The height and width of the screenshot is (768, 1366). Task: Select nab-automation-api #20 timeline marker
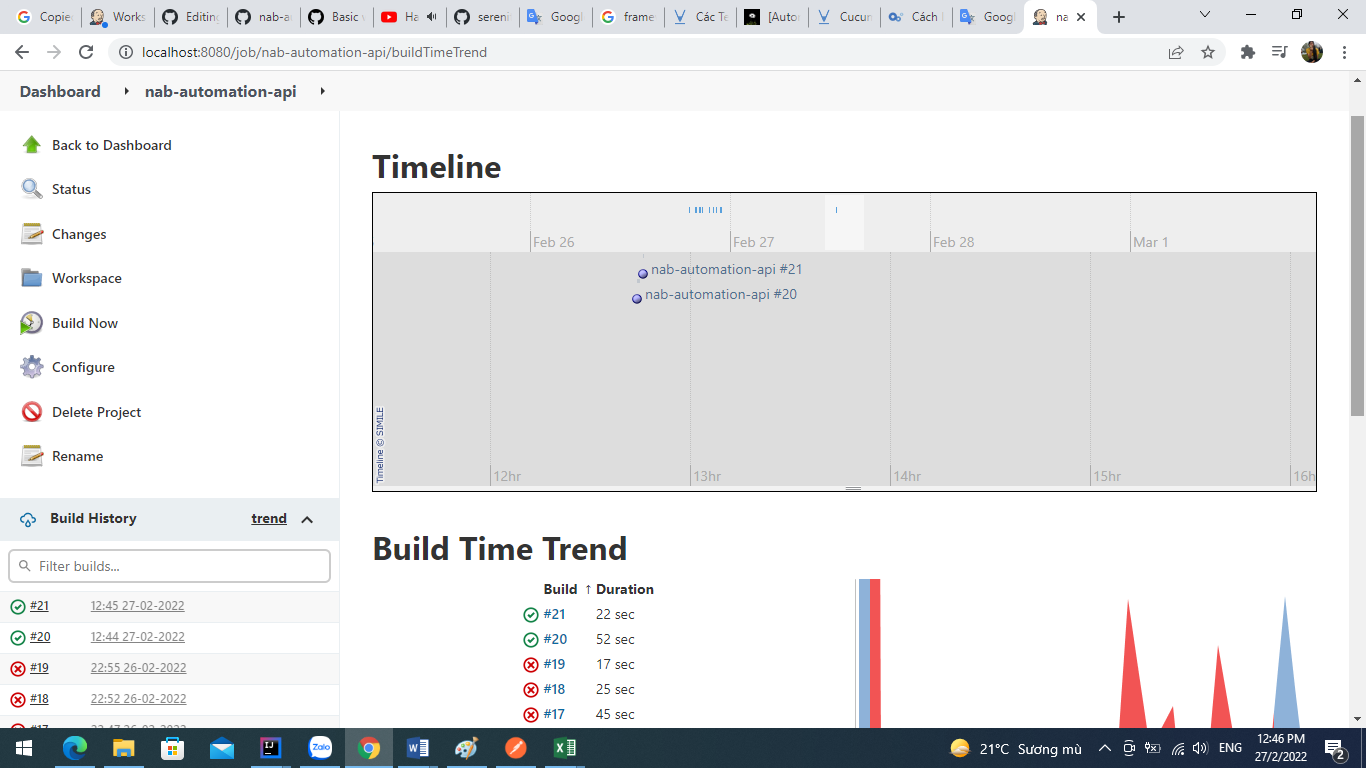[637, 299]
